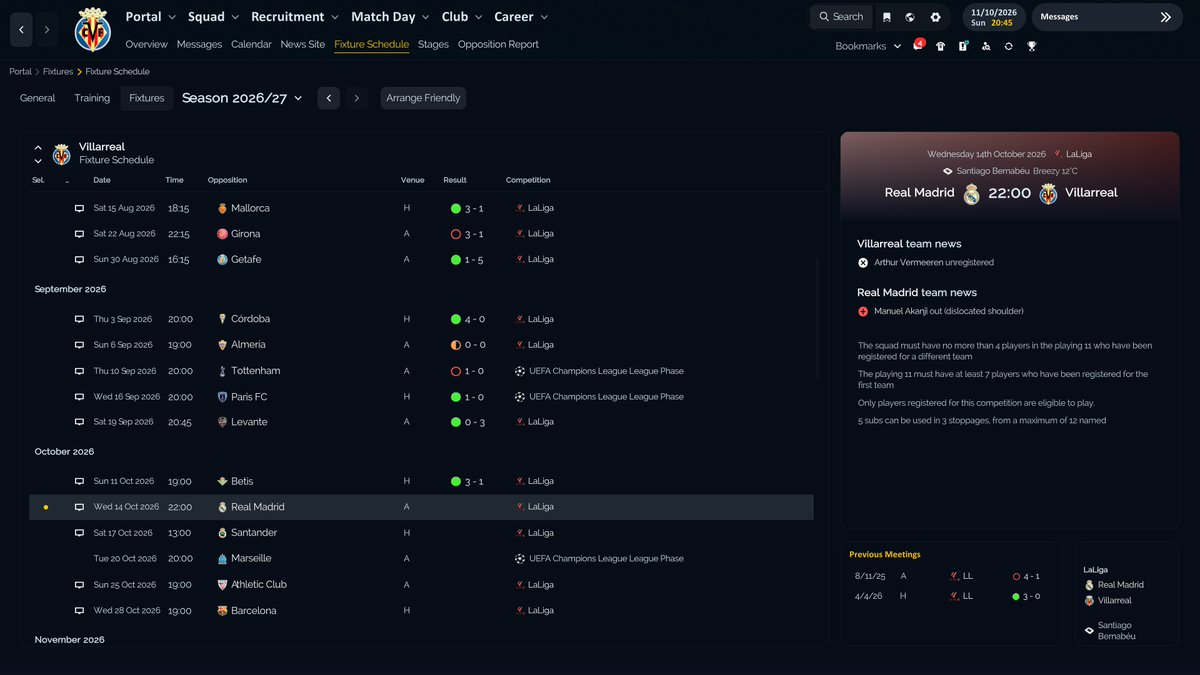This screenshot has height=675, width=1200.
Task: Open the Career menu dropdown
Action: pyautogui.click(x=521, y=17)
